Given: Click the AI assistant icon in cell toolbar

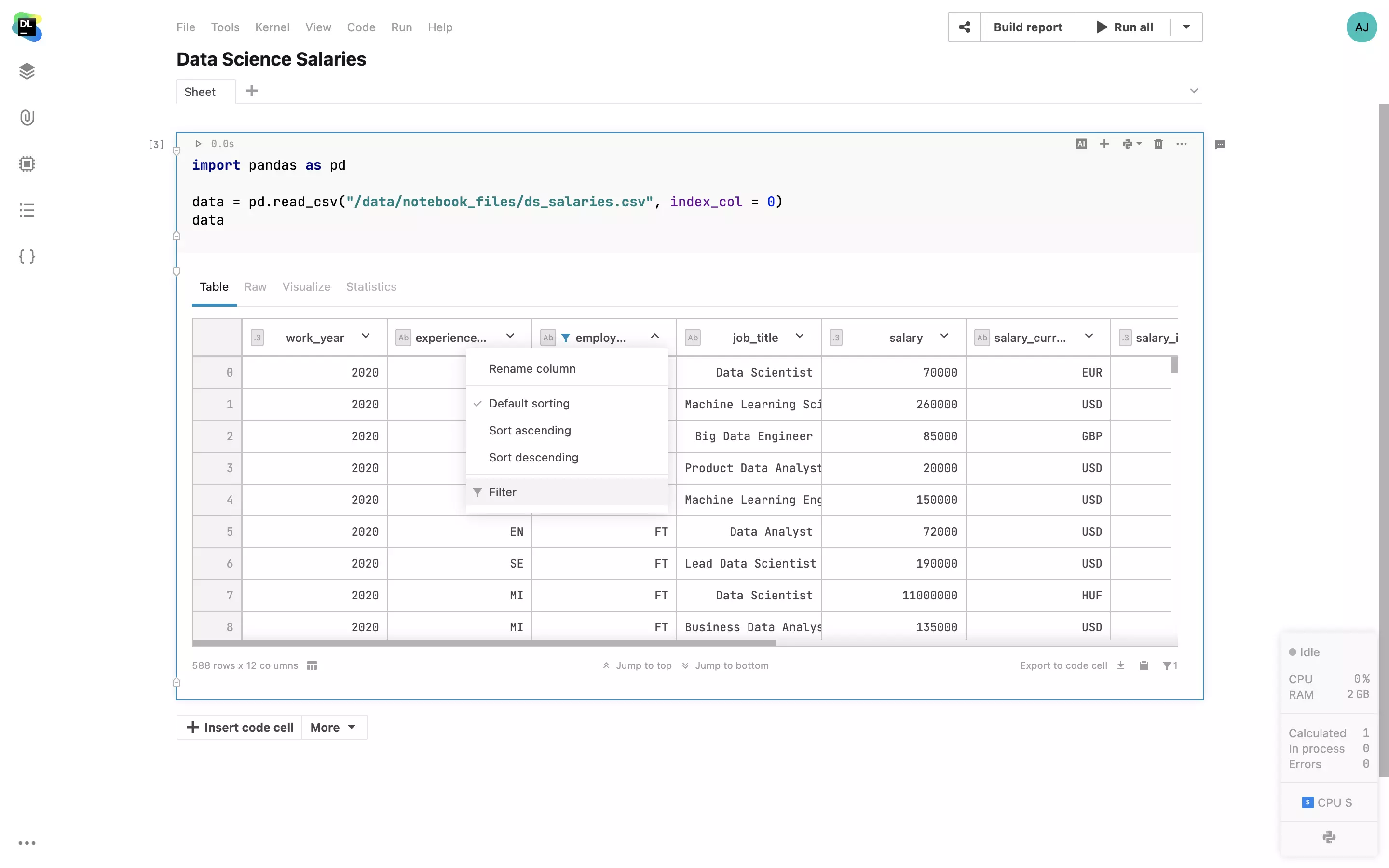Looking at the screenshot, I should (1081, 144).
